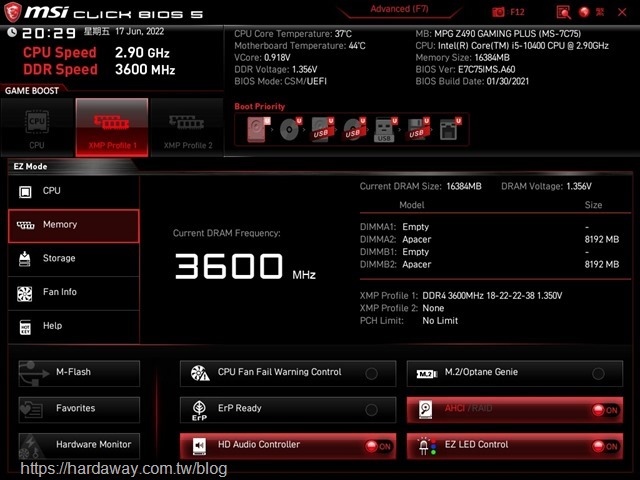Open Hardware Monitor
Screen dimensions: 640x480
pyautogui.click(x=79, y=446)
